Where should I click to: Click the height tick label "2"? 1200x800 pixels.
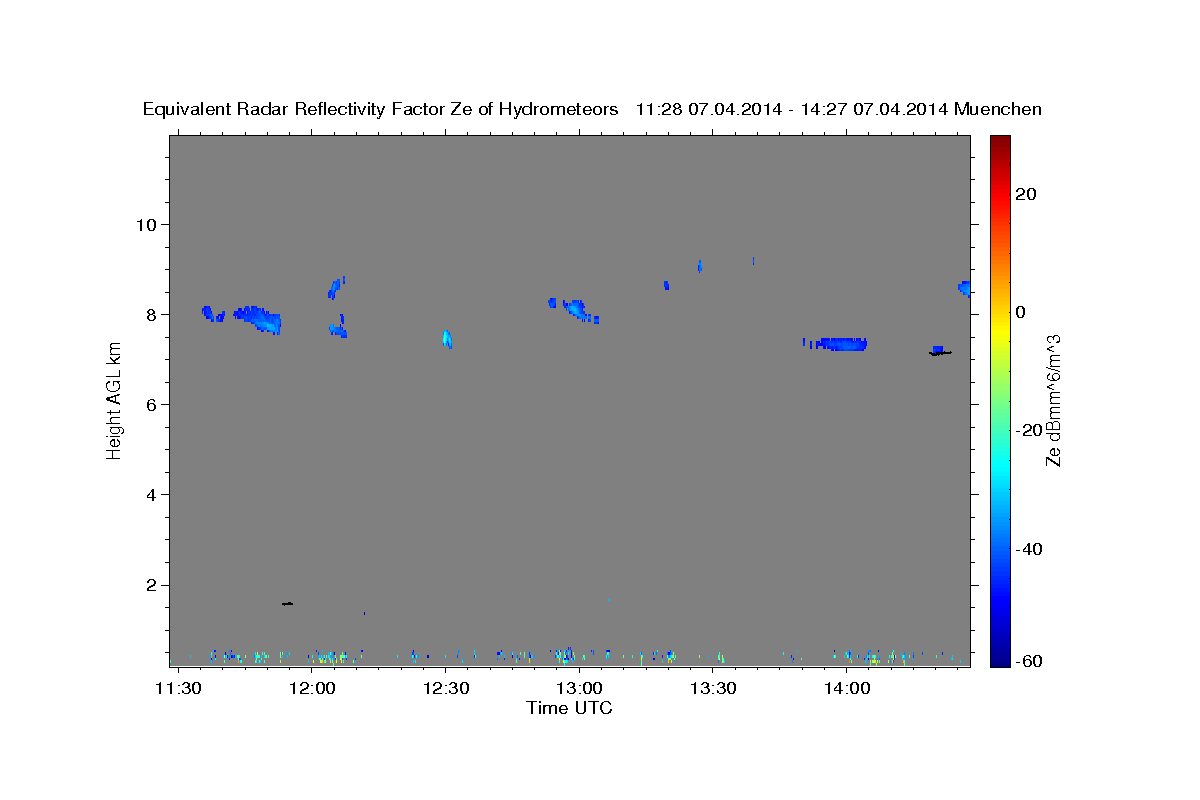(153, 585)
